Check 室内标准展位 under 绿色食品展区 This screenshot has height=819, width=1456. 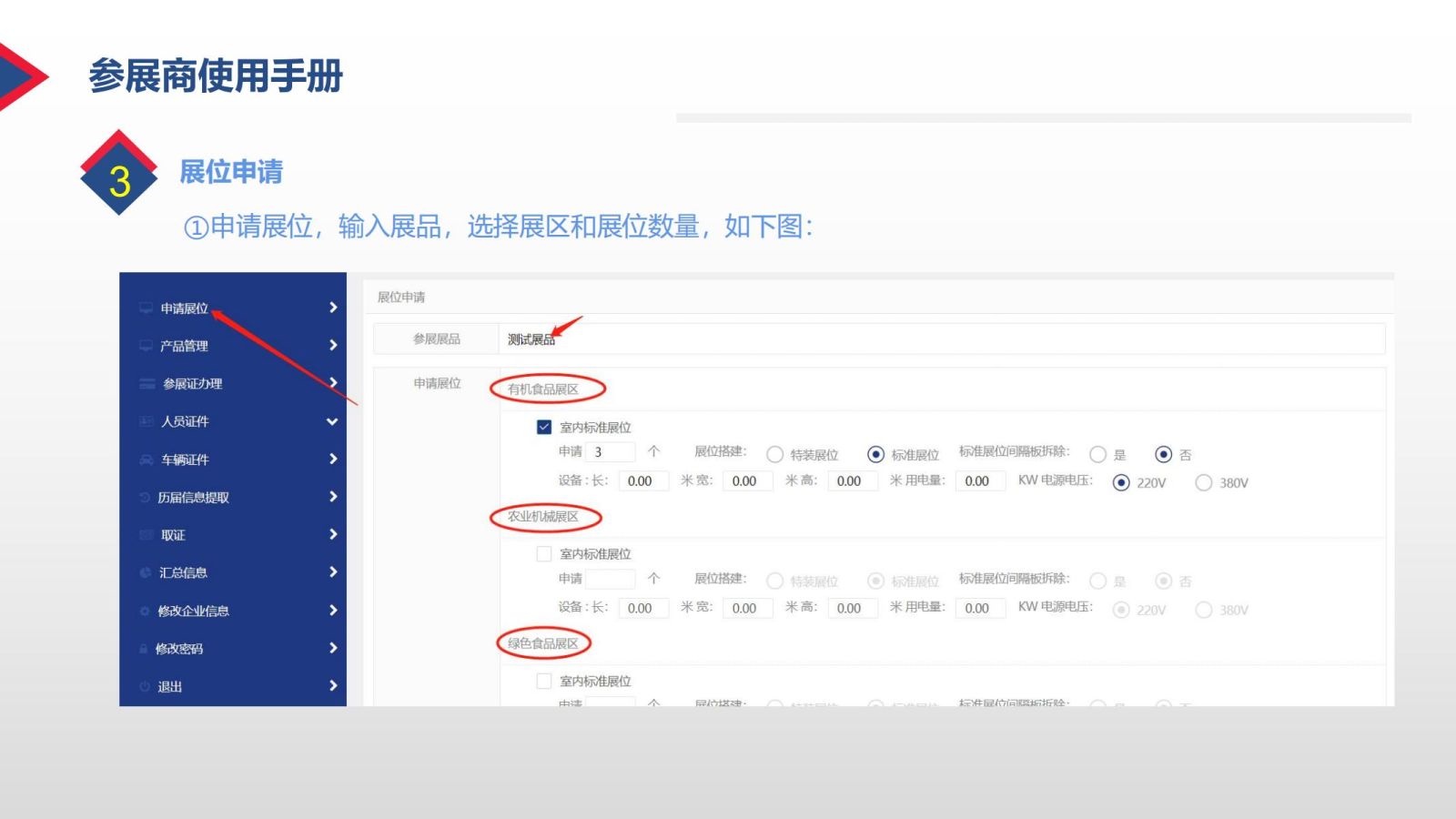tap(544, 681)
